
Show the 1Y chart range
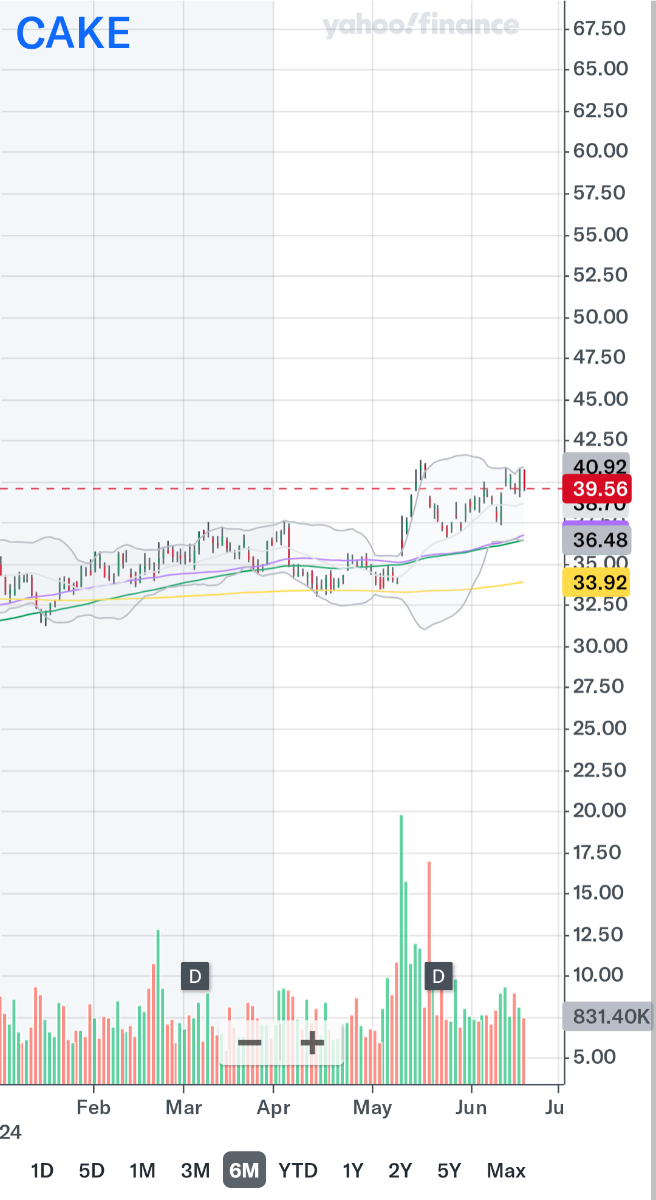[353, 1170]
